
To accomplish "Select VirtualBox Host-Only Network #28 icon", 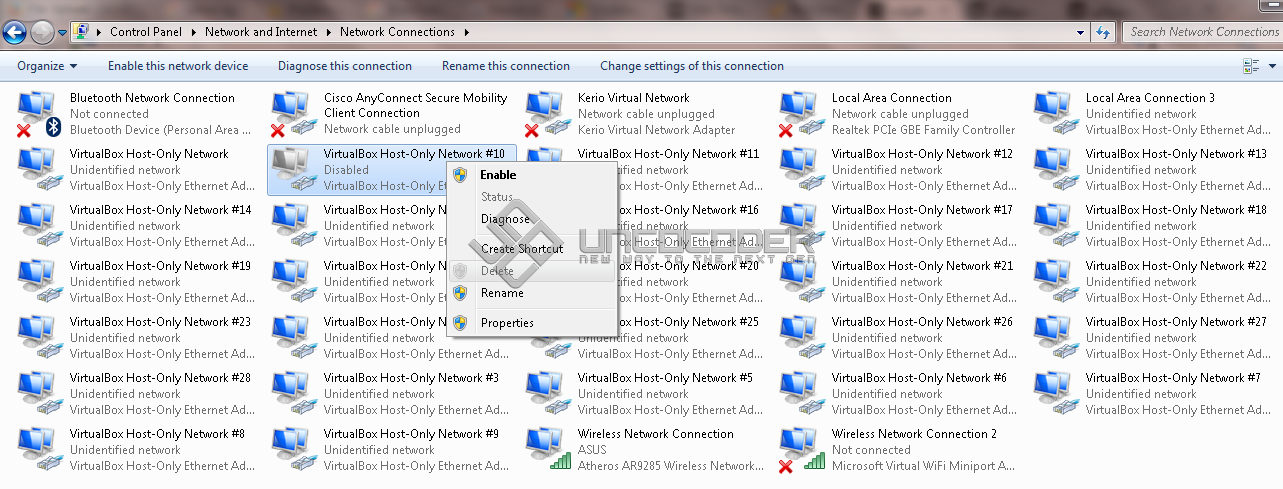I will [39, 394].
